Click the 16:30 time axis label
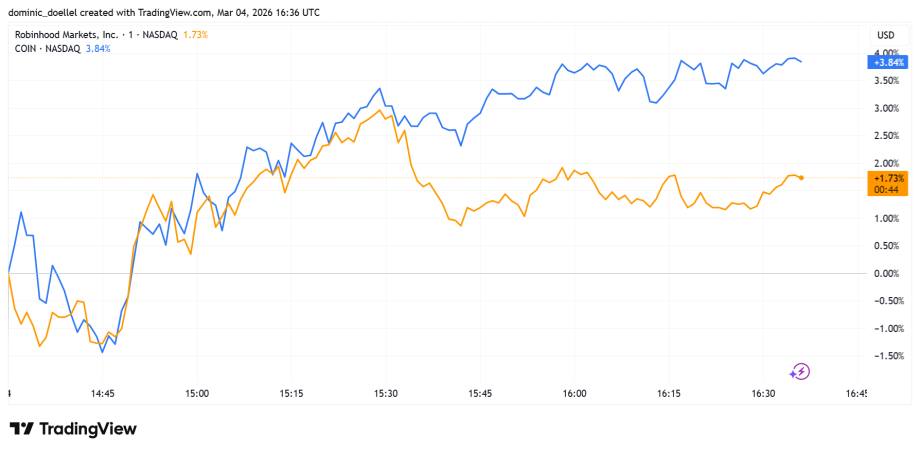920x453 pixels. [x=763, y=394]
